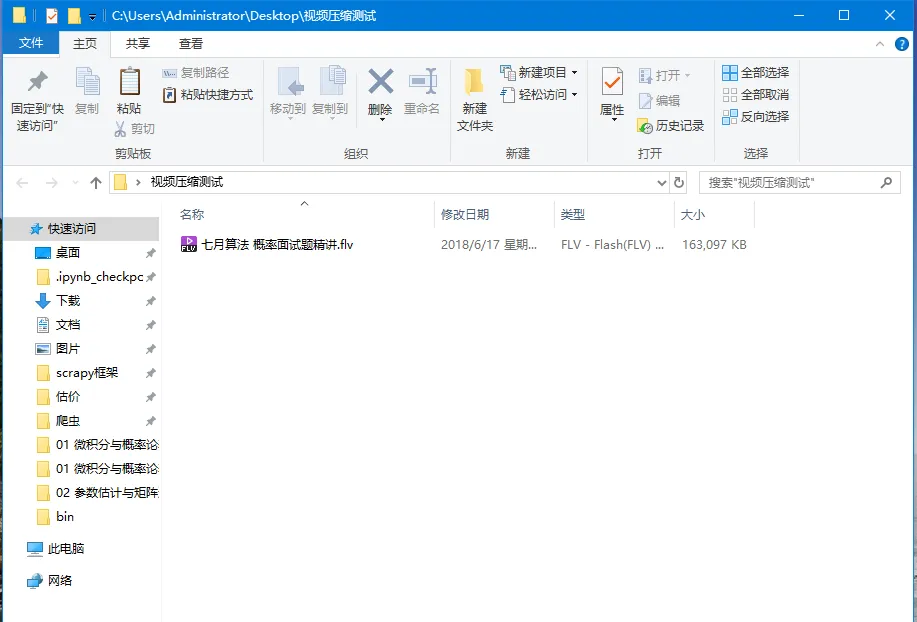Open Properties (属性) icon
The height and width of the screenshot is (622, 917).
pyautogui.click(x=612, y=82)
